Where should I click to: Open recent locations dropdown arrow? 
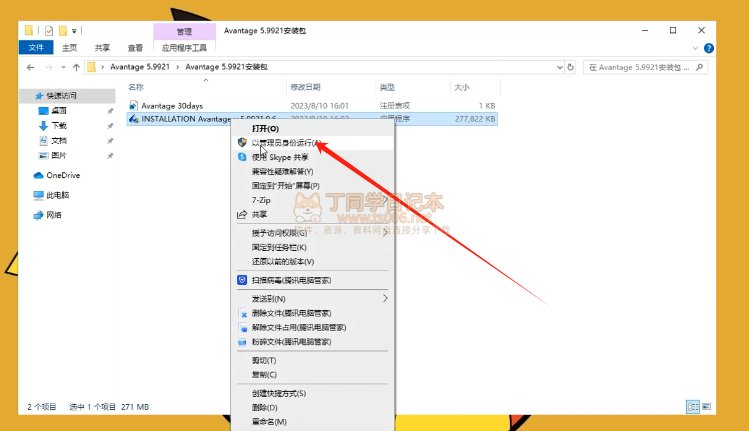tap(64, 67)
